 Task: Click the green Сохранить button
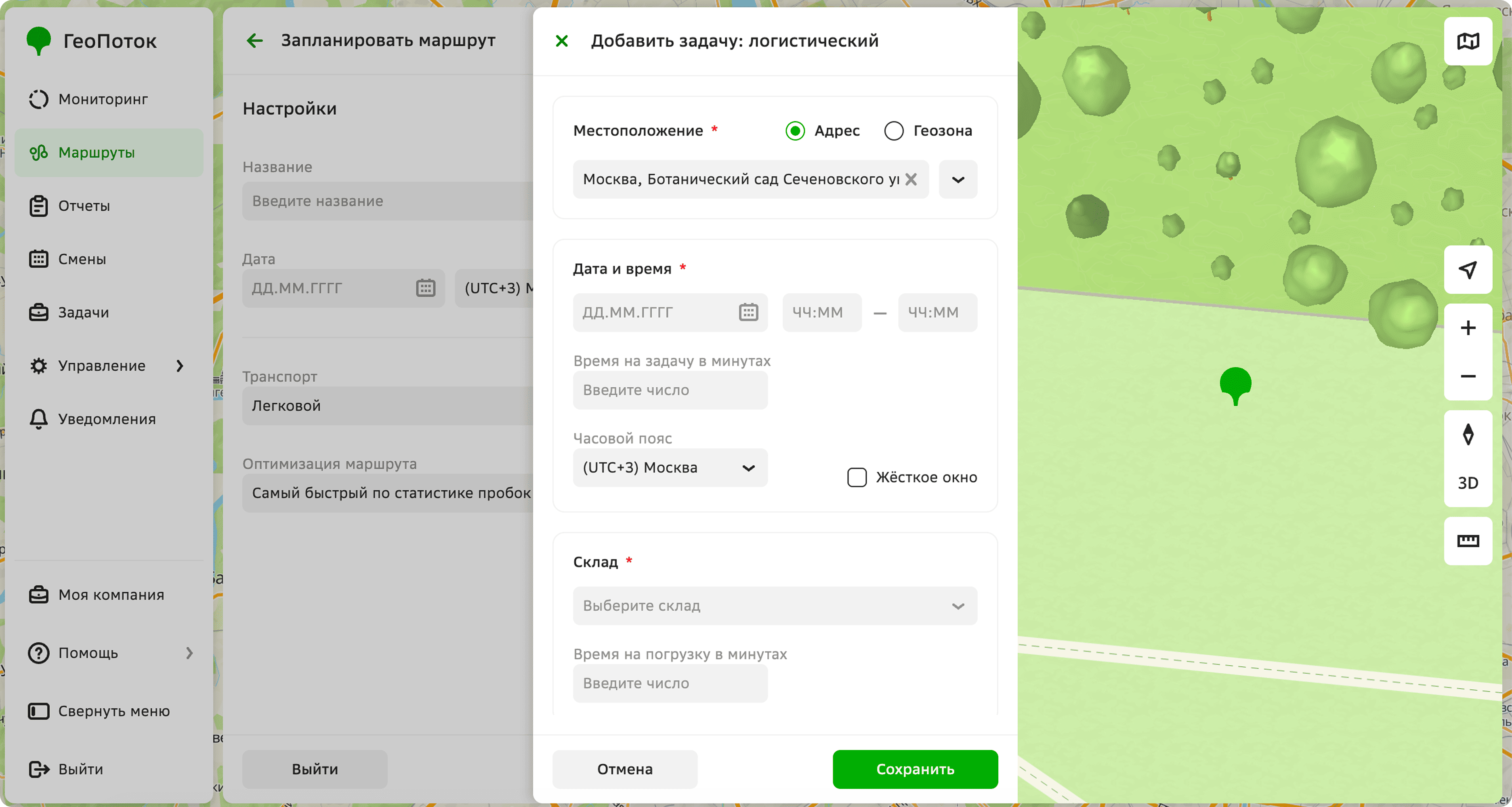915,769
